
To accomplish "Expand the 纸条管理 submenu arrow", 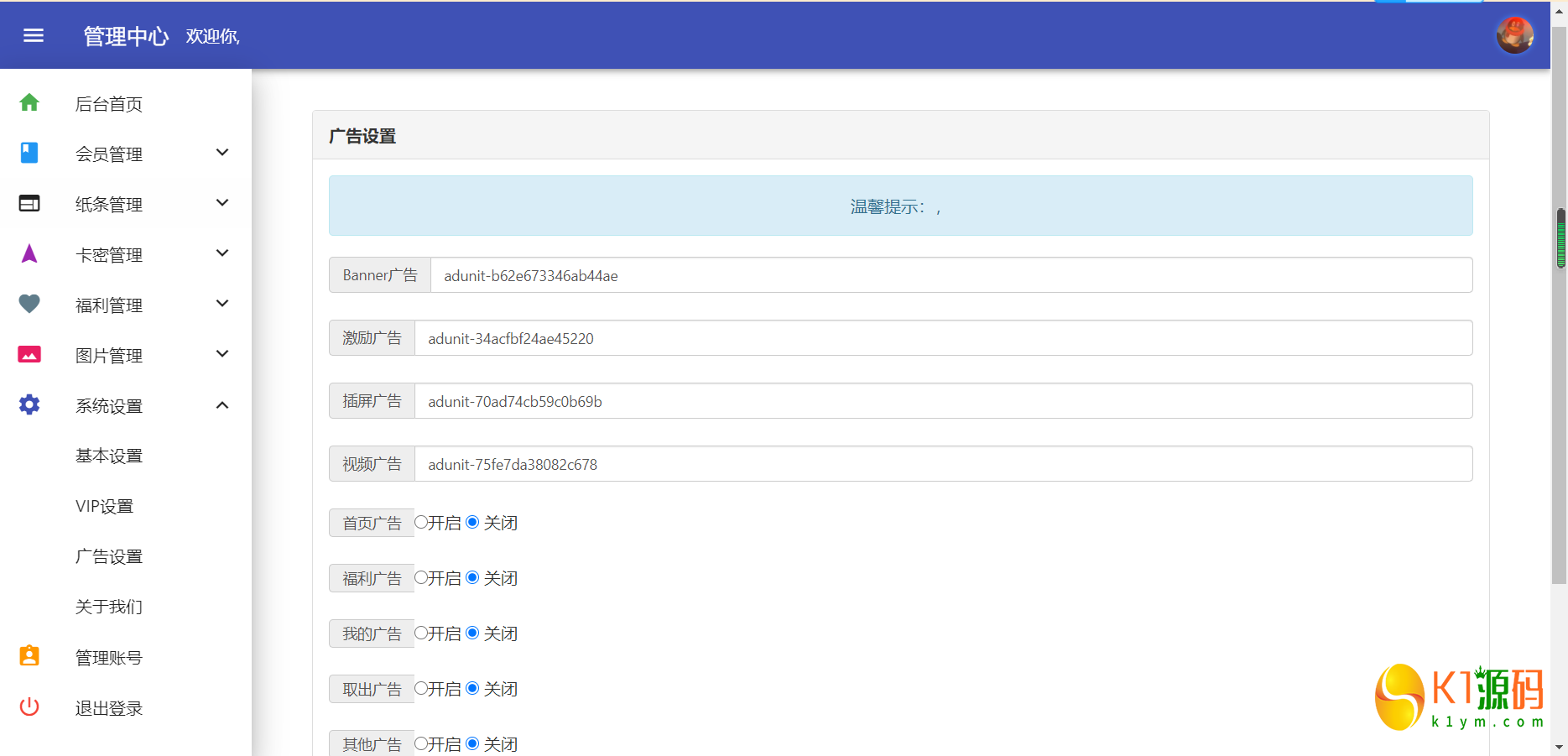I will (222, 203).
